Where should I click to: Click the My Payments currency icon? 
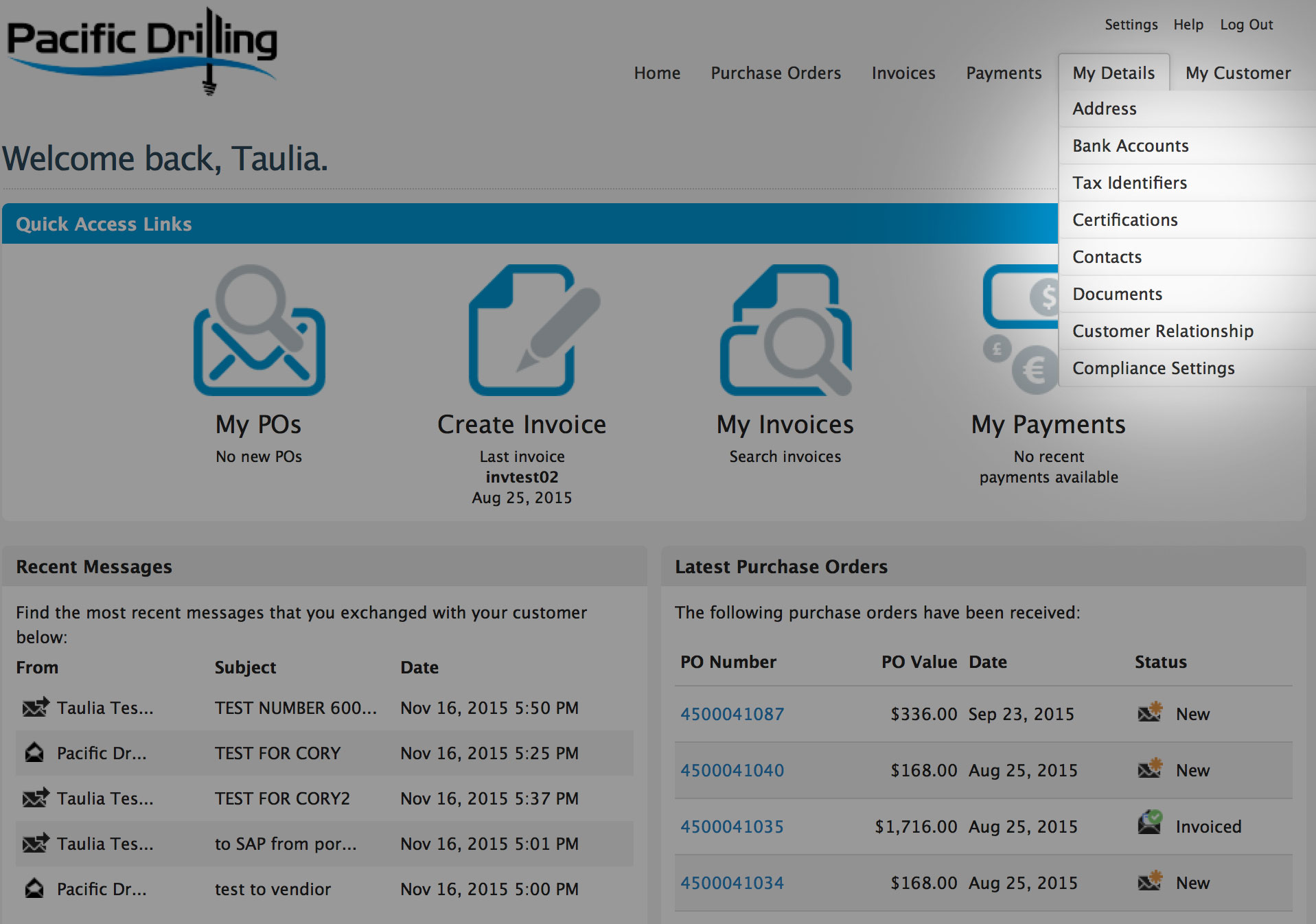pos(1021,330)
